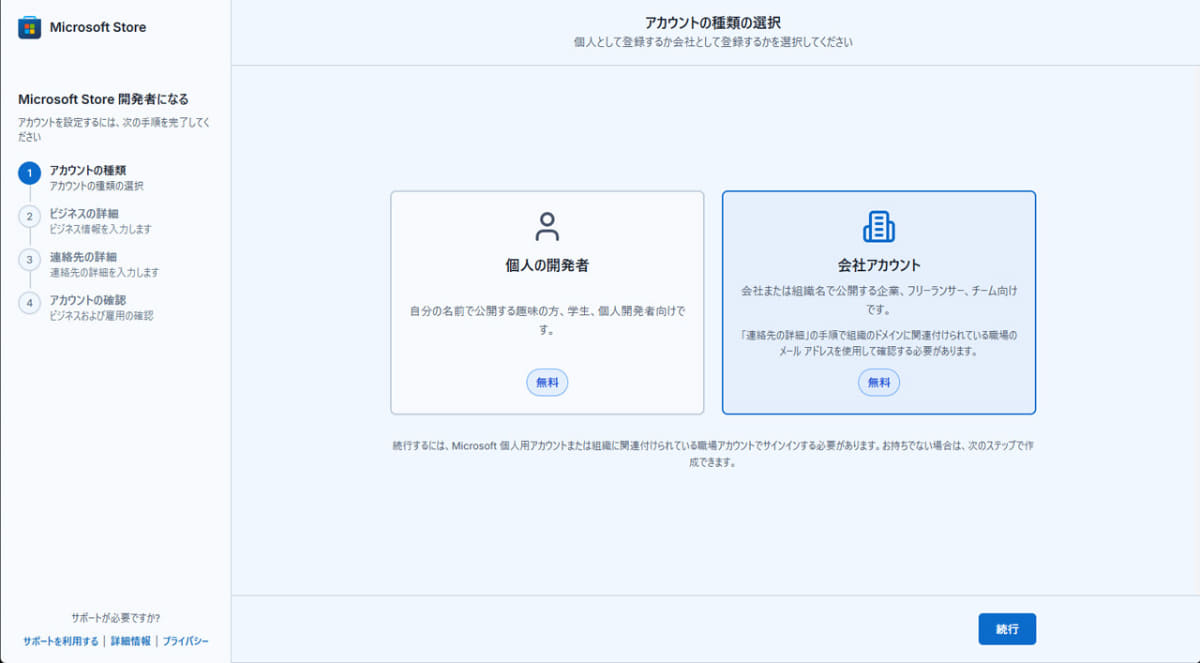Click the ビジネスの詳細 step label
This screenshot has height=663, width=1200.
pos(84,213)
